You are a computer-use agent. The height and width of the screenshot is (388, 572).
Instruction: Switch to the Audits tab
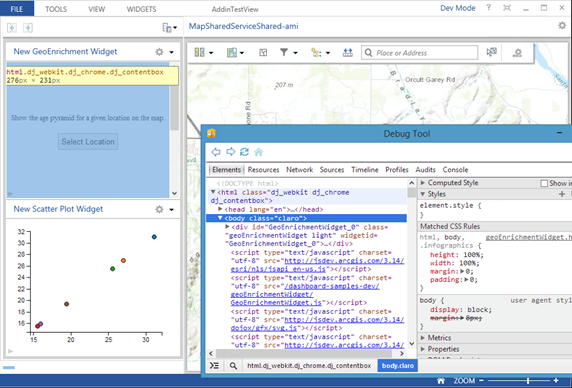point(425,170)
